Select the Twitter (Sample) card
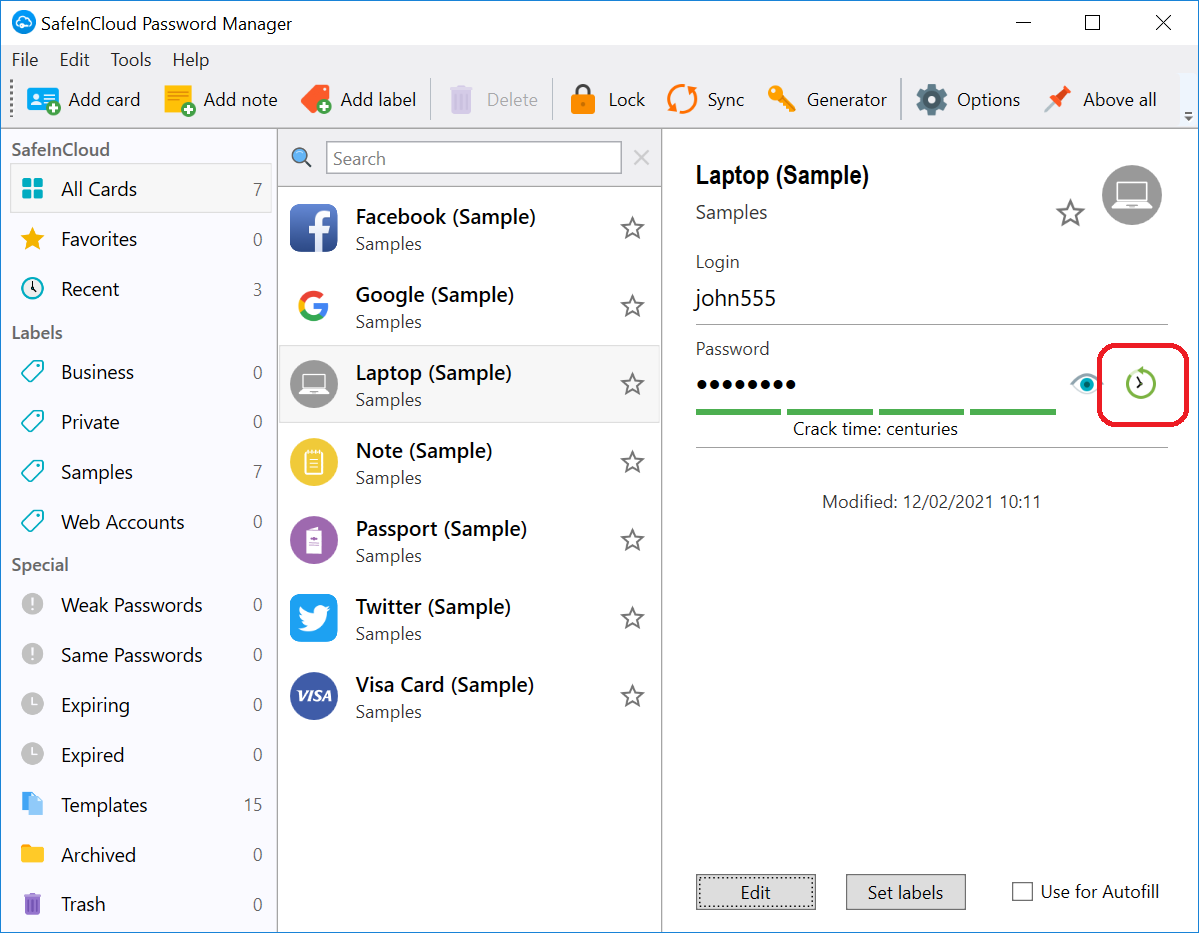Viewport: 1199px width, 933px height. click(x=469, y=618)
